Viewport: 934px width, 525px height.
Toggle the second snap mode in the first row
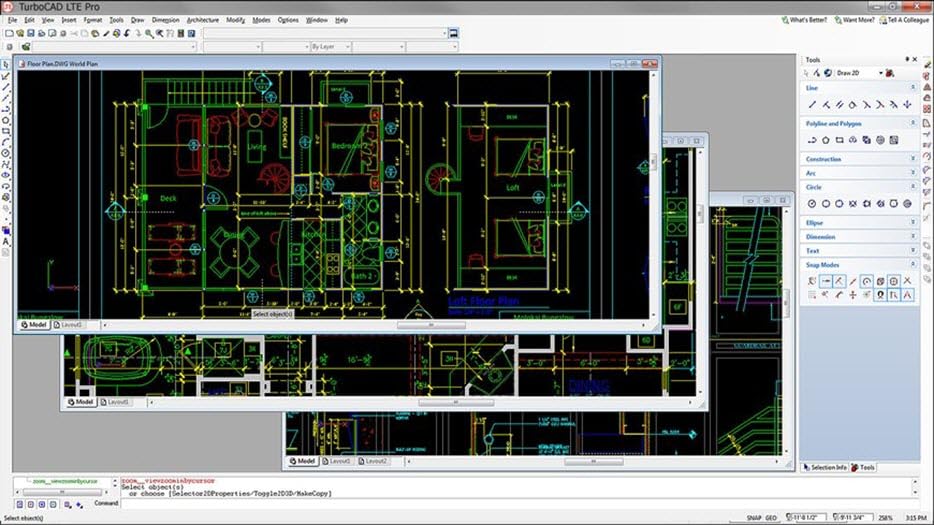tap(826, 281)
